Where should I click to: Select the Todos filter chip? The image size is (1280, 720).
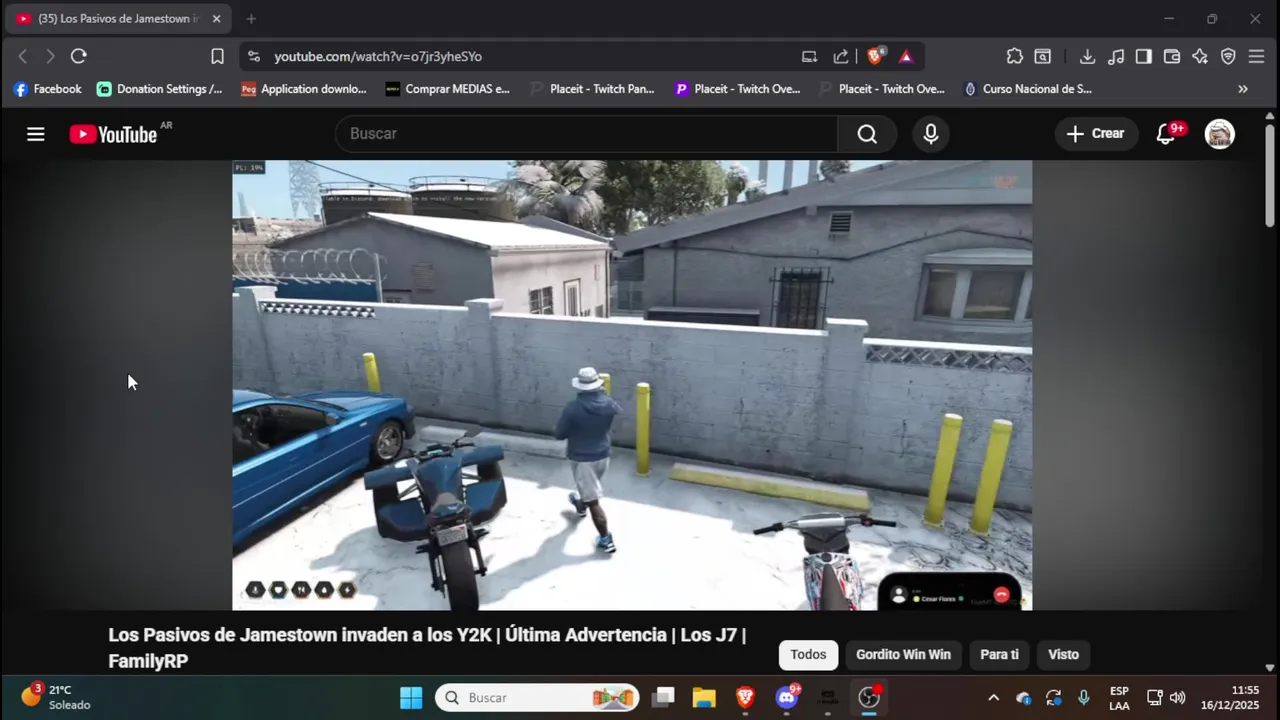[x=808, y=655]
